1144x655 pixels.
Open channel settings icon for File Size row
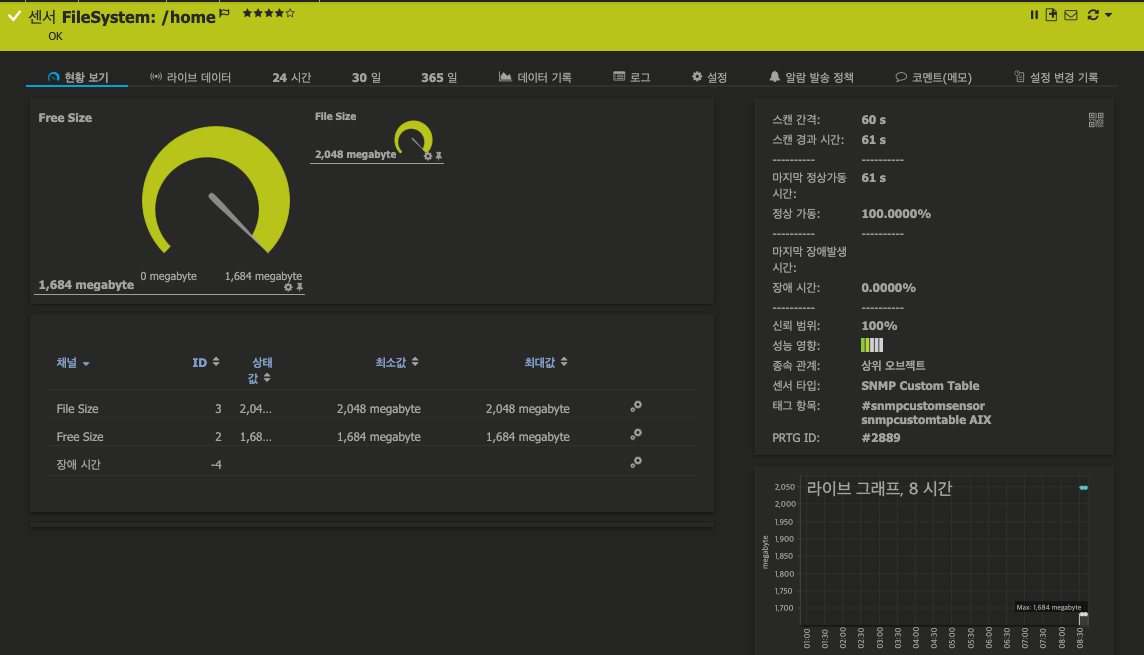[x=636, y=407]
